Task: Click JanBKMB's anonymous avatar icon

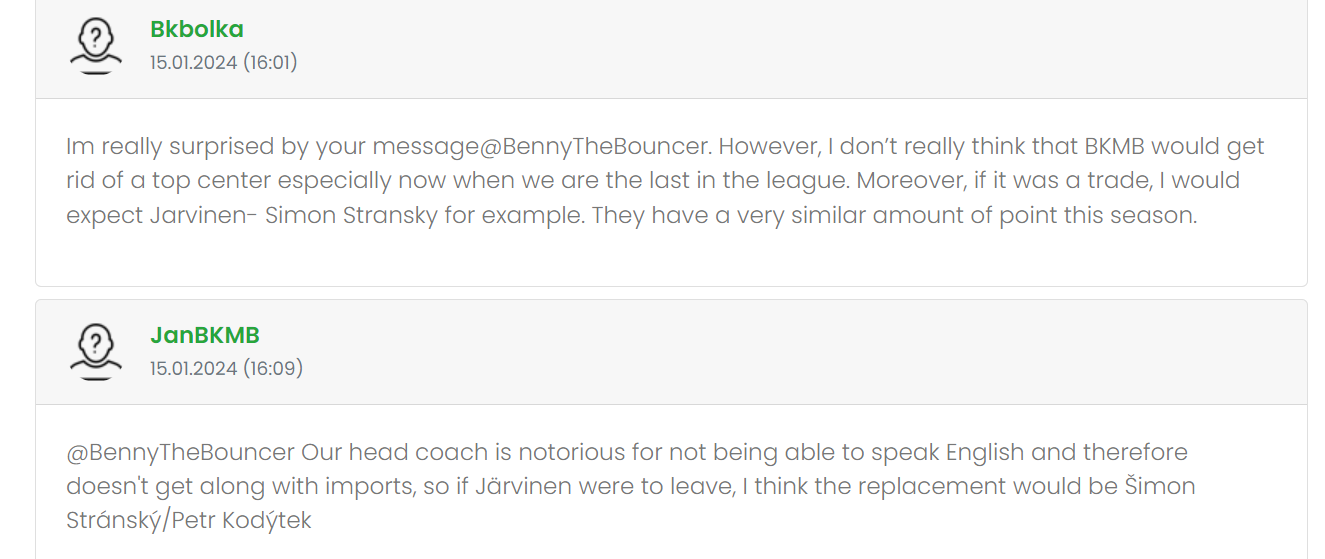Action: tap(95, 352)
